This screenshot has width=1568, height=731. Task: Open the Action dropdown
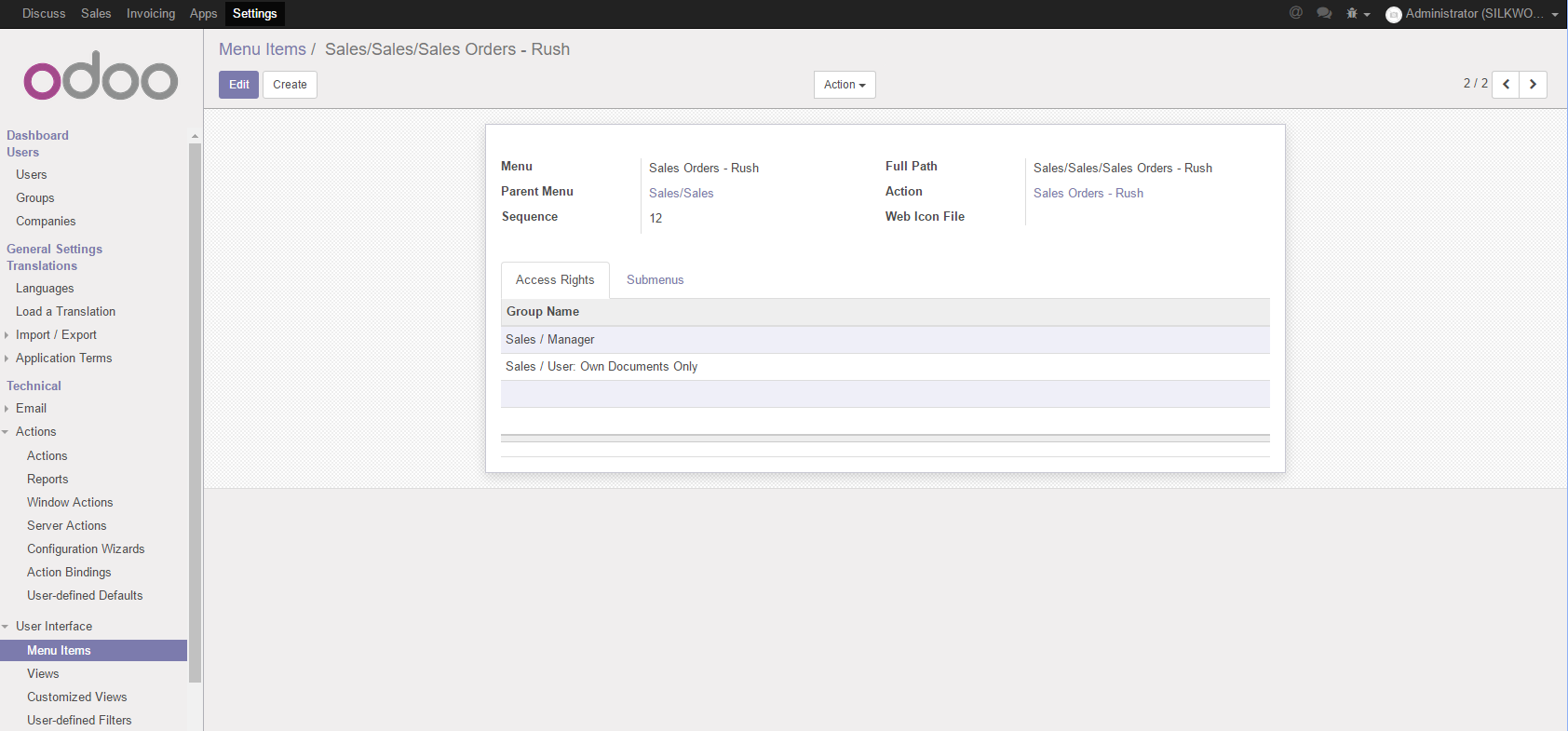pos(845,85)
